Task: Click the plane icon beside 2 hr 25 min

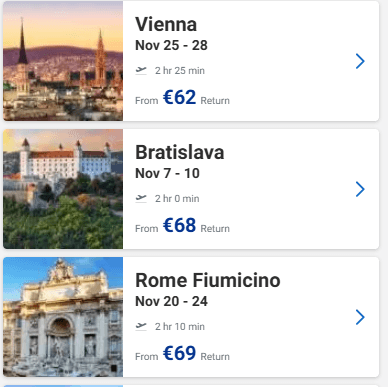Action: (141, 70)
